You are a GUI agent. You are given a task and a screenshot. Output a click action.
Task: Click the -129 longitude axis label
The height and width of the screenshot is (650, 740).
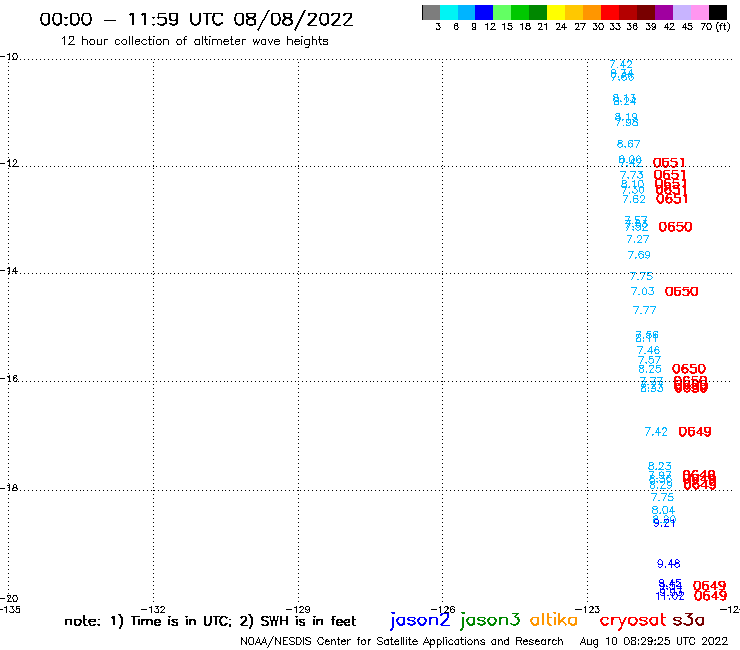point(298,609)
